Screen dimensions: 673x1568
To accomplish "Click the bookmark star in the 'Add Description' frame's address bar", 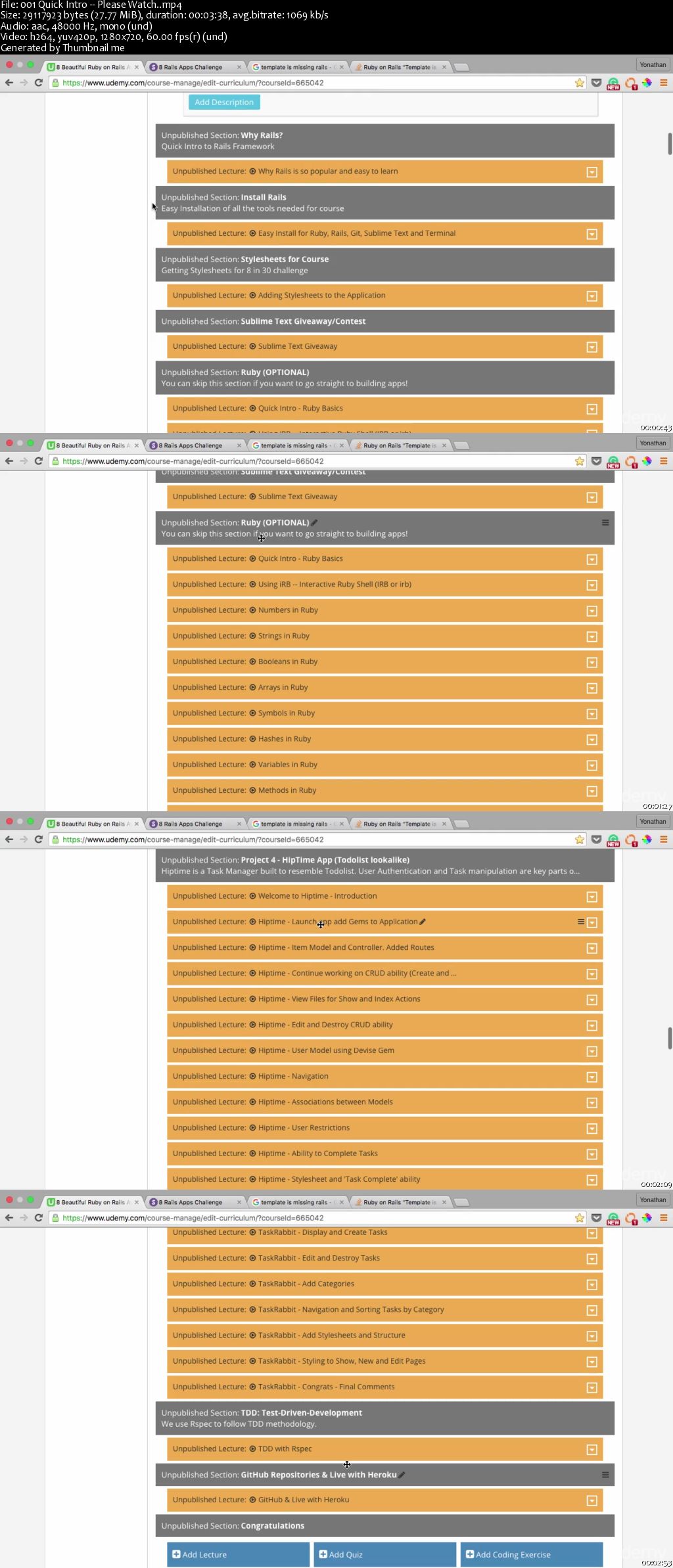I will point(580,83).
